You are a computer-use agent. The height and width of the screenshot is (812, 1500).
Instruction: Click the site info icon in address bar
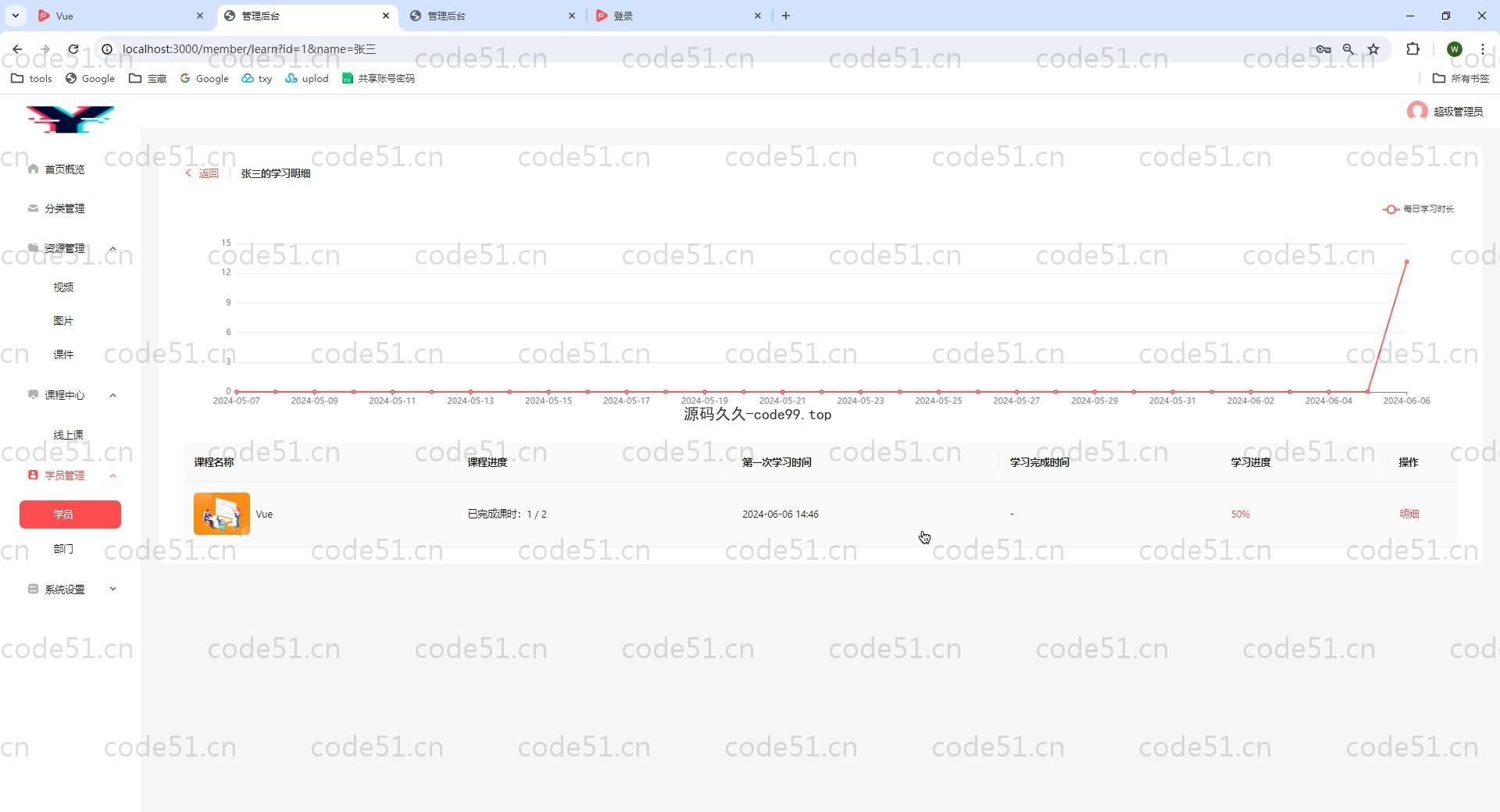coord(107,49)
